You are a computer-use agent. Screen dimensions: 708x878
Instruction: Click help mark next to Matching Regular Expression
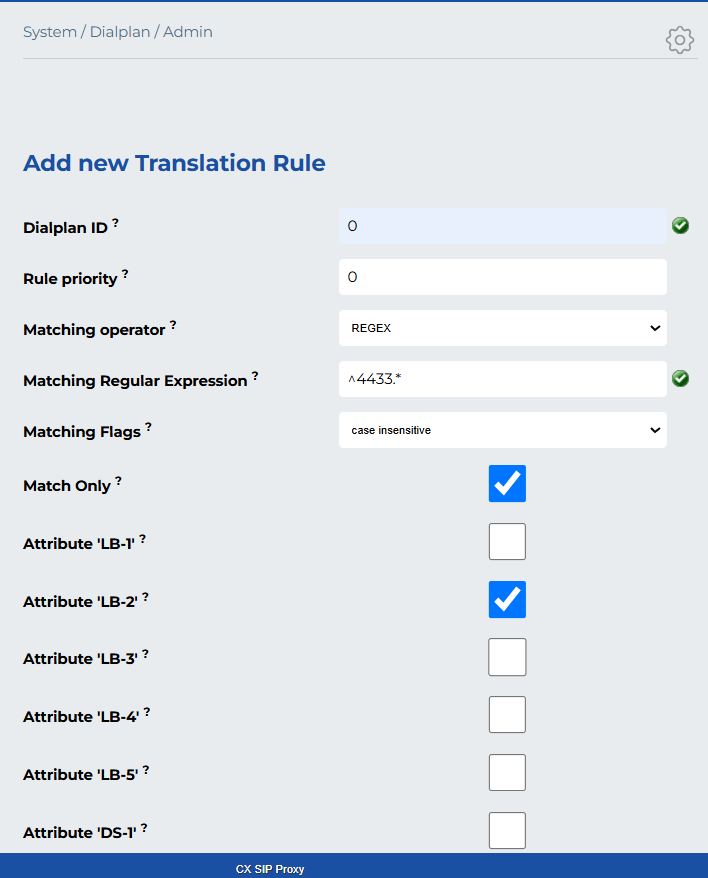click(255, 376)
